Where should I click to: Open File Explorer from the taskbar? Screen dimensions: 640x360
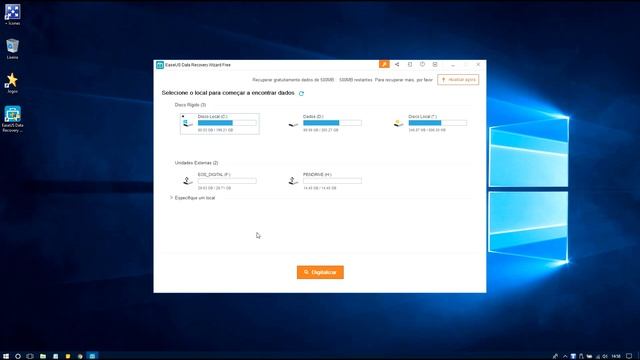(42, 356)
